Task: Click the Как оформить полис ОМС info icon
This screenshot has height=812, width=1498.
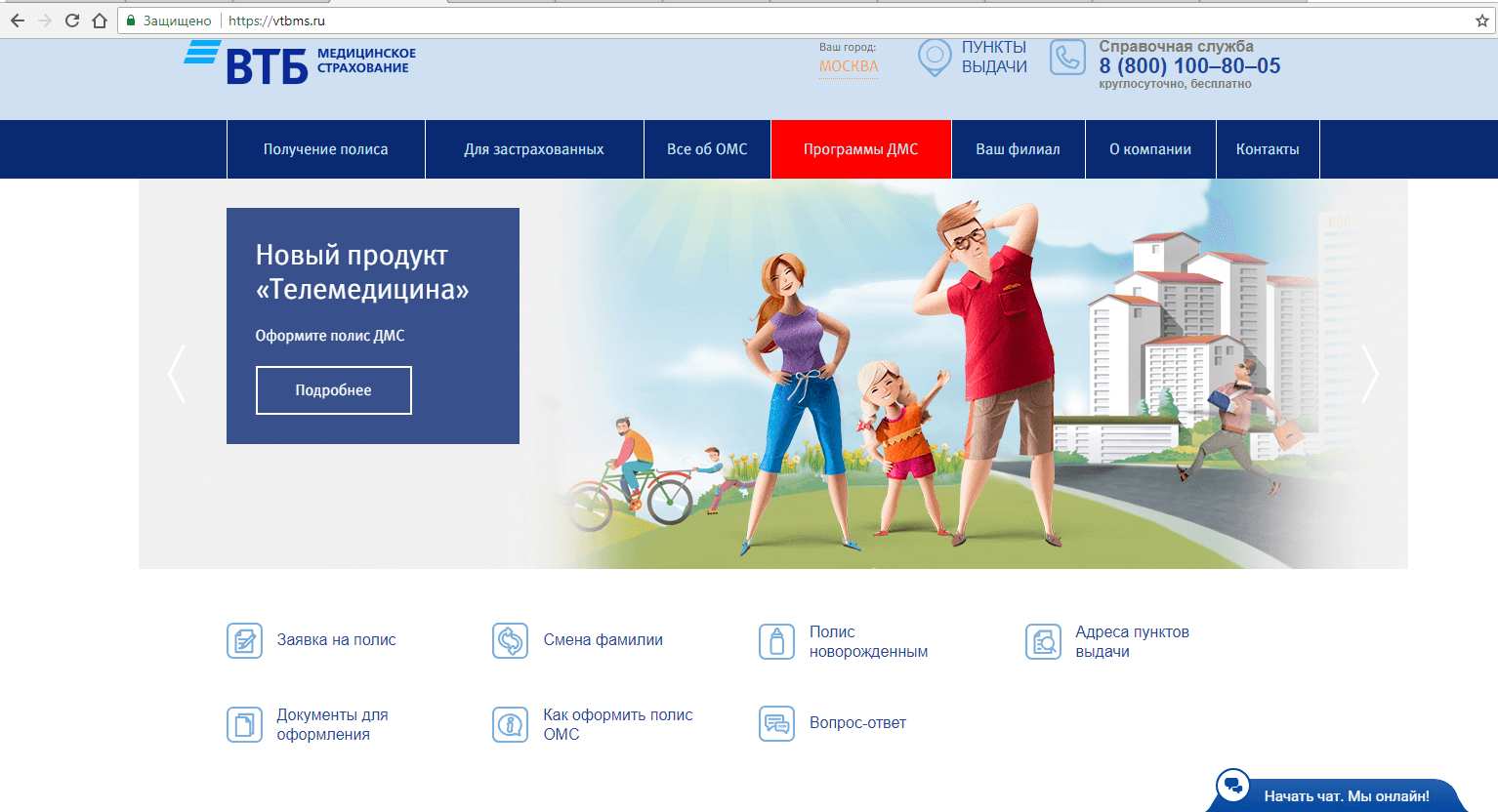Action: tap(510, 724)
